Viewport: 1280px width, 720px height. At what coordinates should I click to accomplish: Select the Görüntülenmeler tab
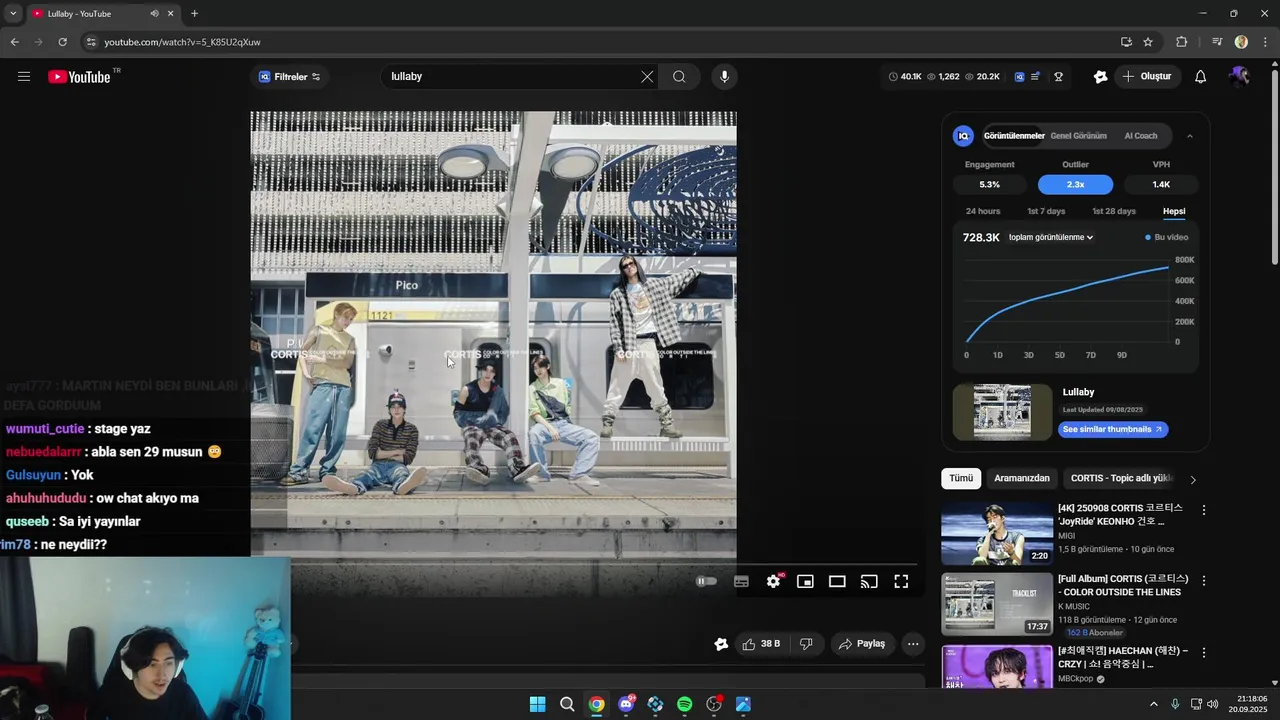[1013, 136]
